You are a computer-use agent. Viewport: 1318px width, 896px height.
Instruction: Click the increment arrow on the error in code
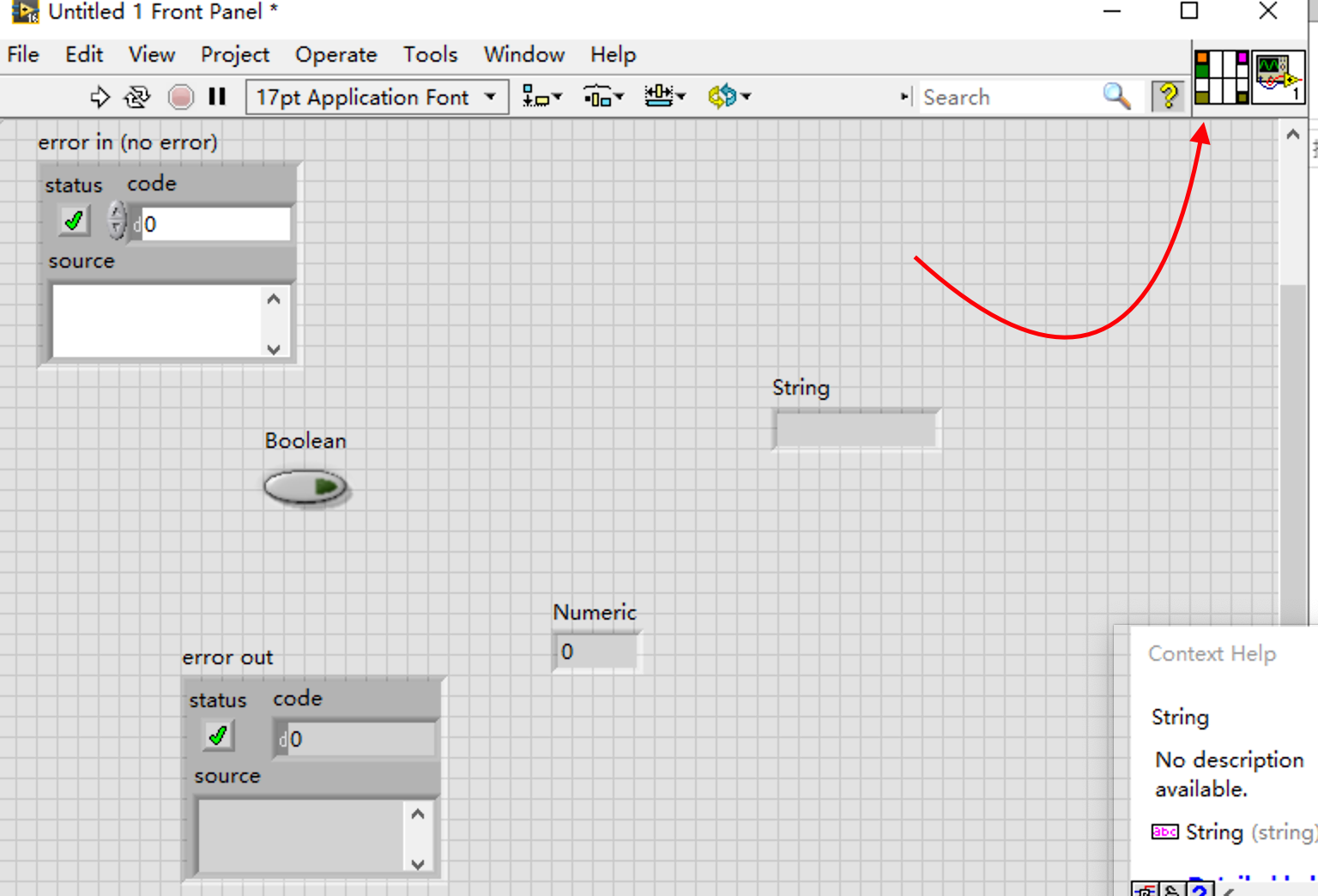coord(116,213)
